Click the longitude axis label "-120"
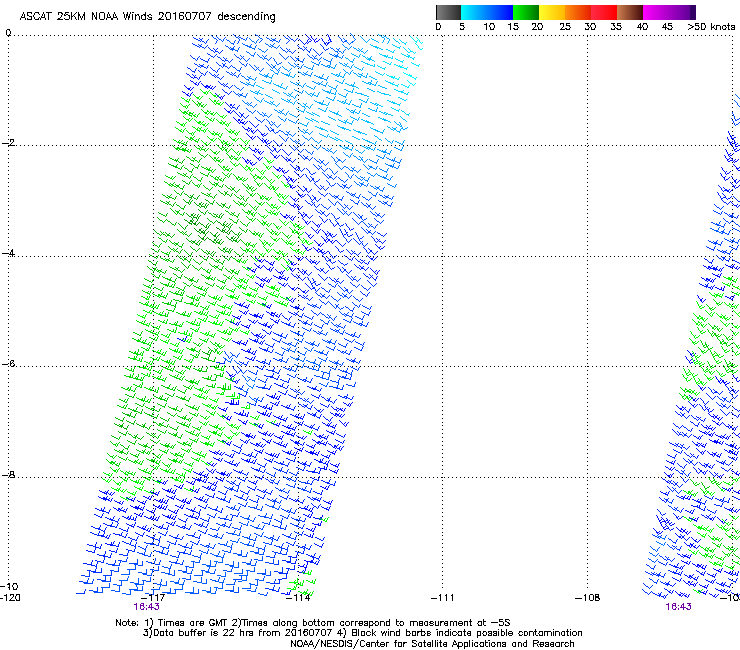Screen dimensions: 740x650 tap(10, 598)
